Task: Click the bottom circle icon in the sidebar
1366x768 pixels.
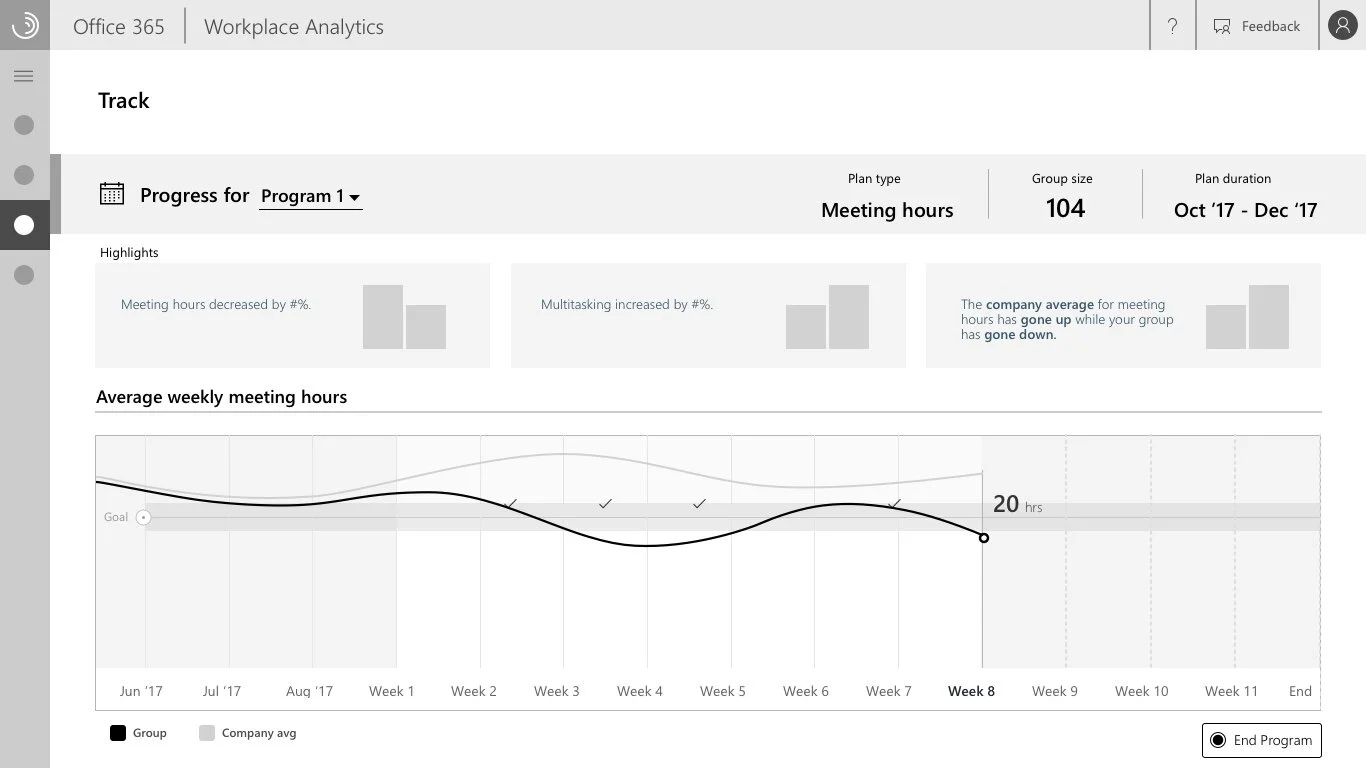Action: [x=24, y=275]
